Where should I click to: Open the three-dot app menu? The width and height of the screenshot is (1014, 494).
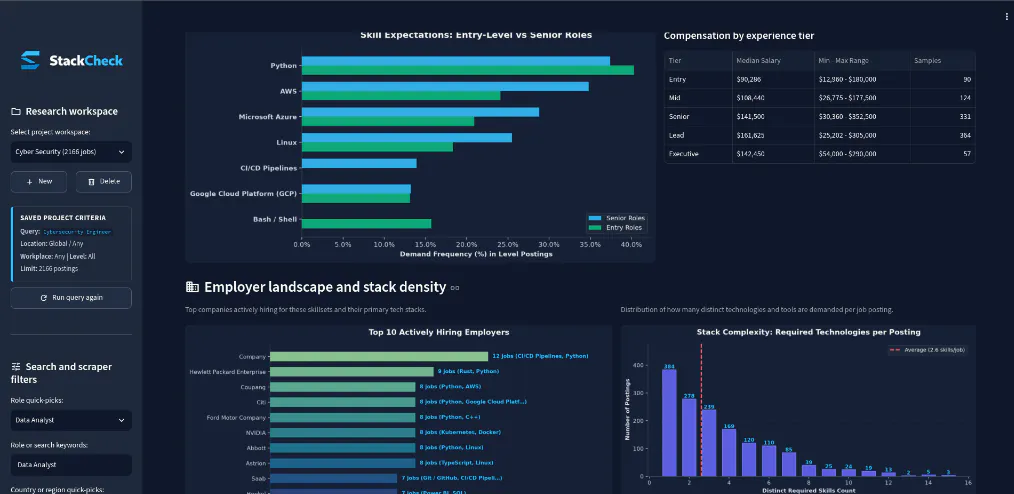point(1008,17)
